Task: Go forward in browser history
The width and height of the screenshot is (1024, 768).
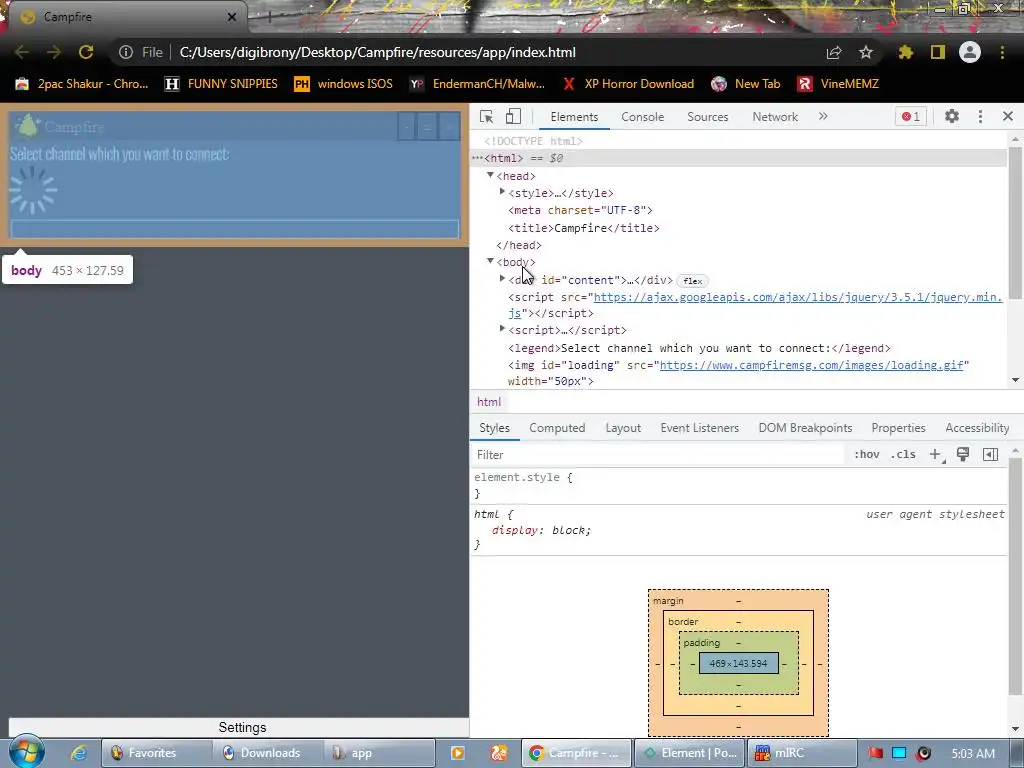Action: pyautogui.click(x=54, y=52)
